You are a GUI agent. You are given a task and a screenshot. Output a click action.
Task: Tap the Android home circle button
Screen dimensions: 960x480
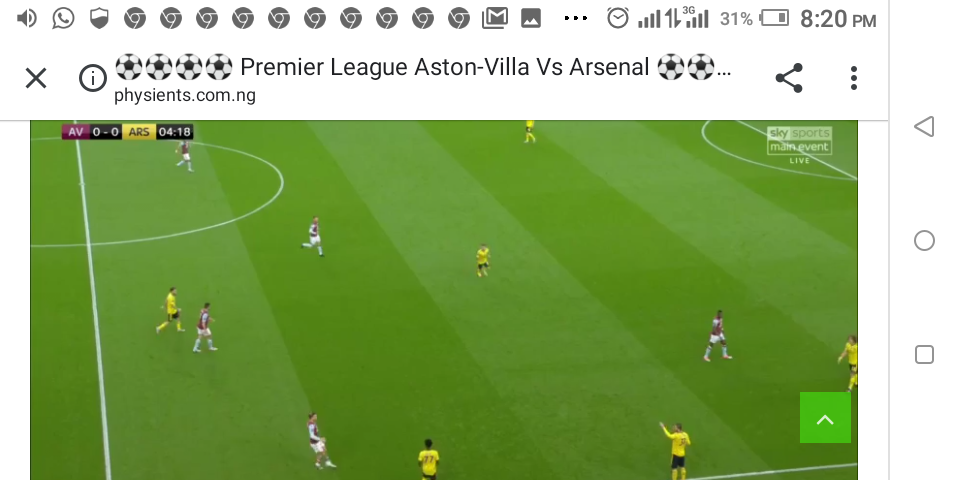(x=924, y=241)
